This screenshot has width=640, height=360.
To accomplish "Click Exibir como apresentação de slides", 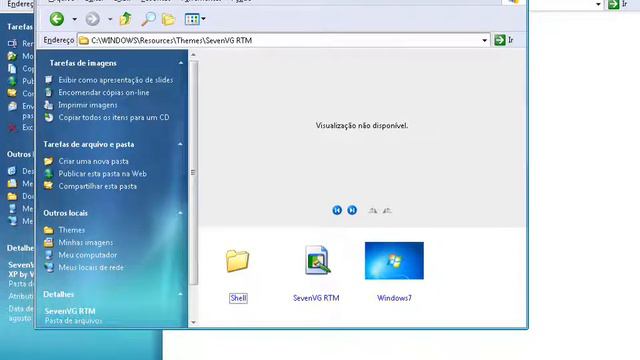I will (116, 80).
